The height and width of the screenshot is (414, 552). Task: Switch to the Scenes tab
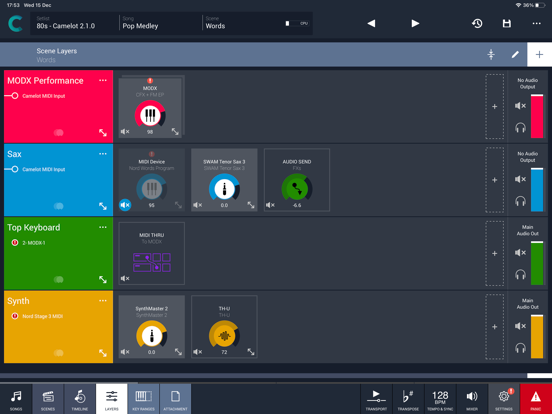[48, 399]
